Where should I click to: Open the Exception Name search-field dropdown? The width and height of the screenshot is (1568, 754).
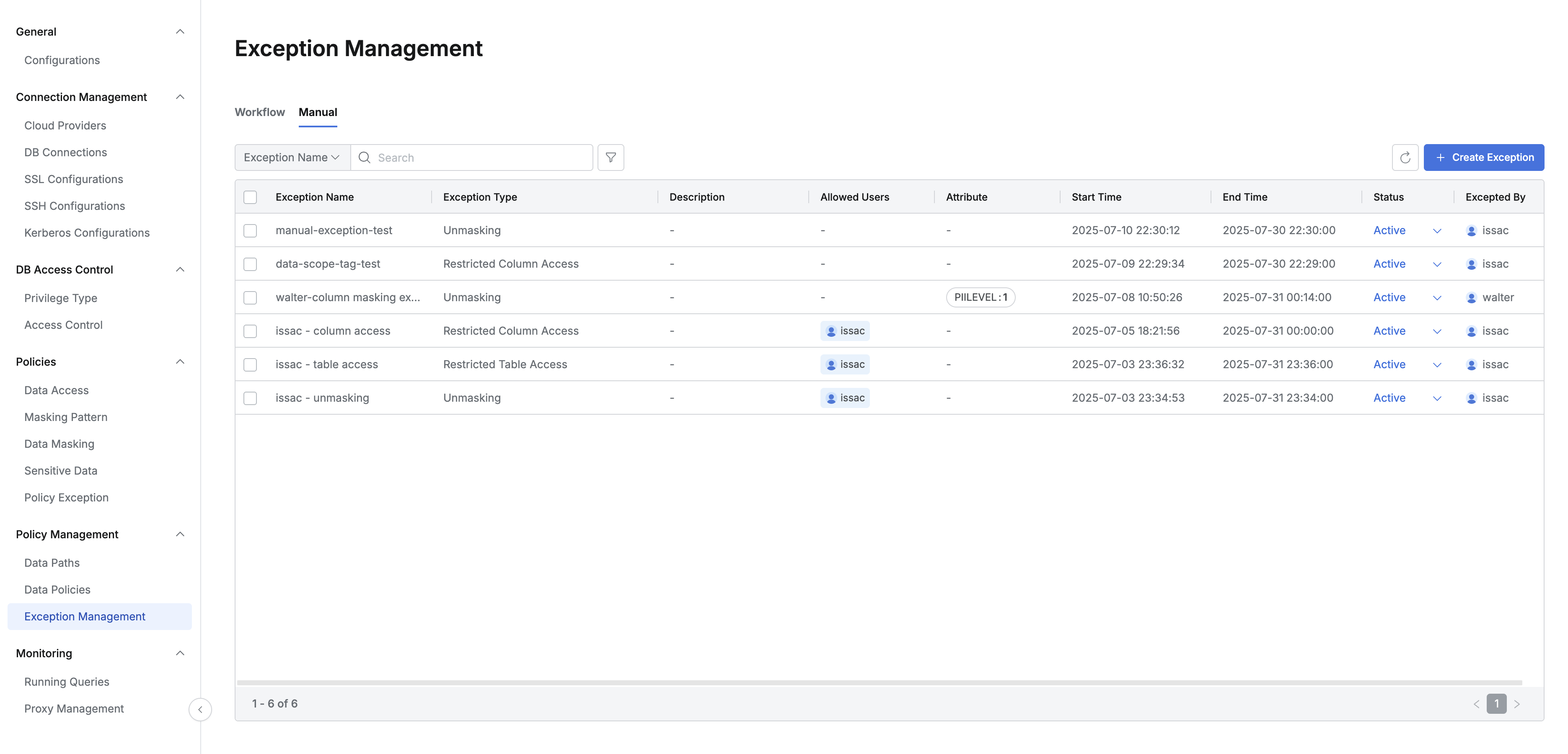coord(292,158)
